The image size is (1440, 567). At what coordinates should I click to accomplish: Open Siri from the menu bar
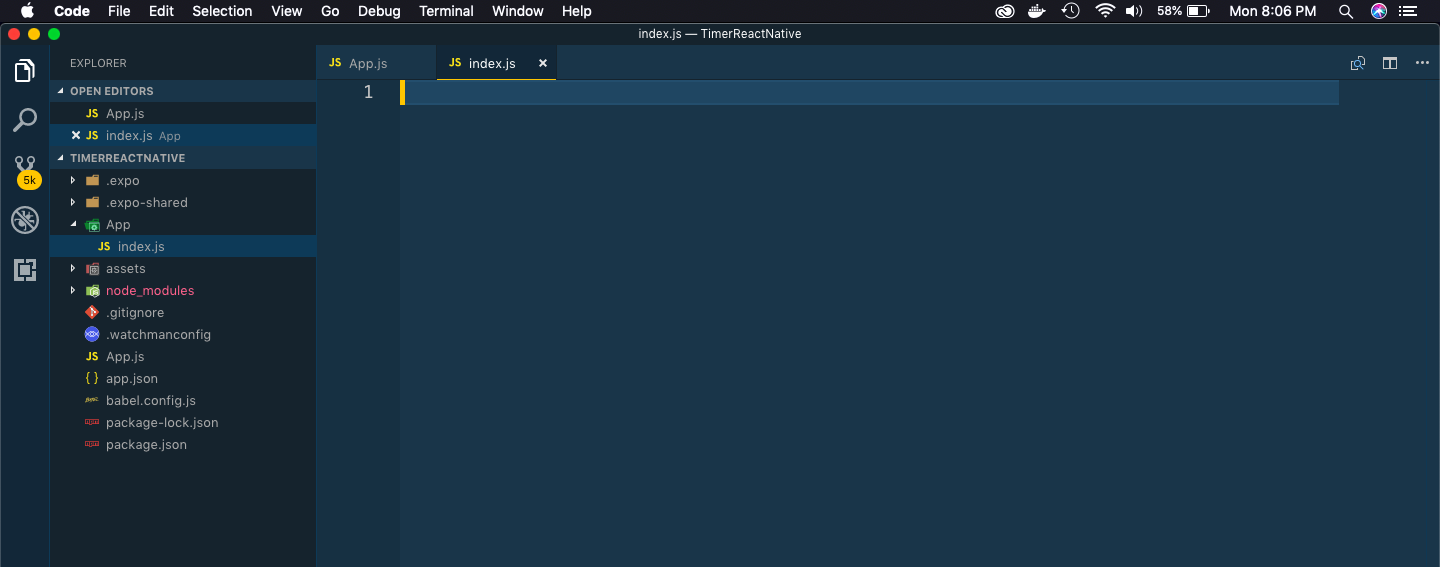tap(1379, 11)
